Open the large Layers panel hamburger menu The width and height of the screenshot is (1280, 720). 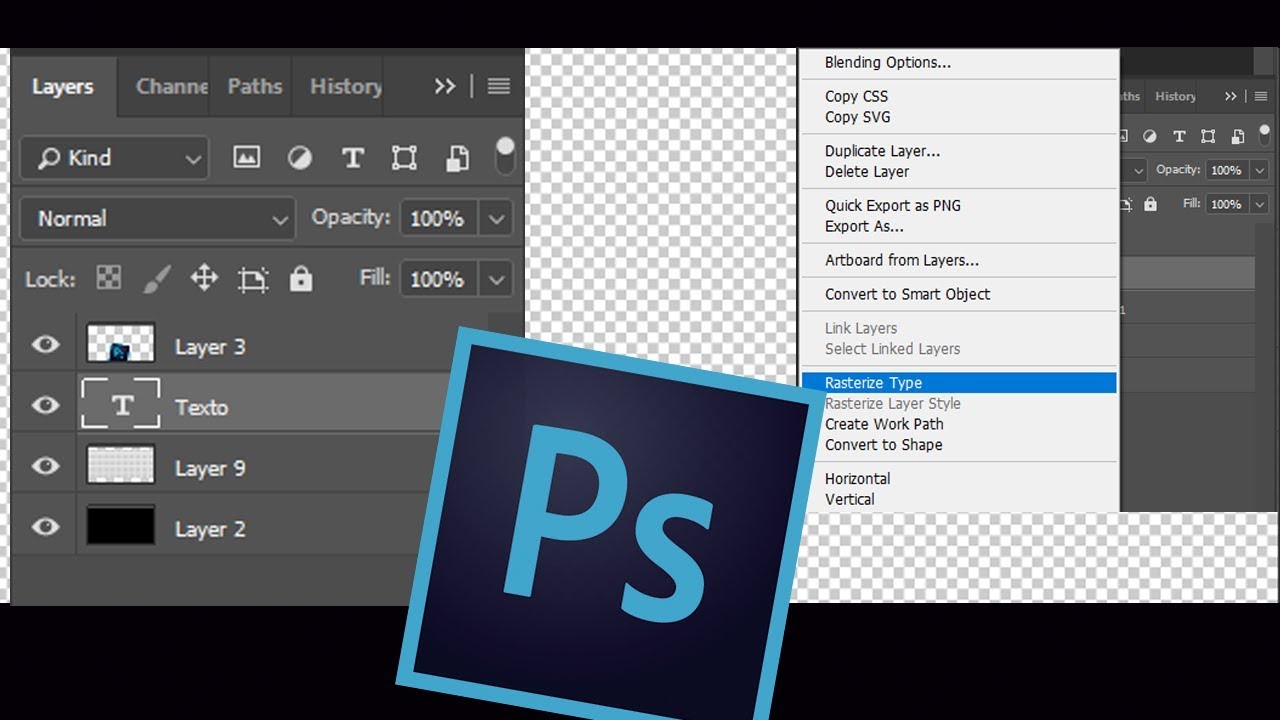click(x=499, y=87)
